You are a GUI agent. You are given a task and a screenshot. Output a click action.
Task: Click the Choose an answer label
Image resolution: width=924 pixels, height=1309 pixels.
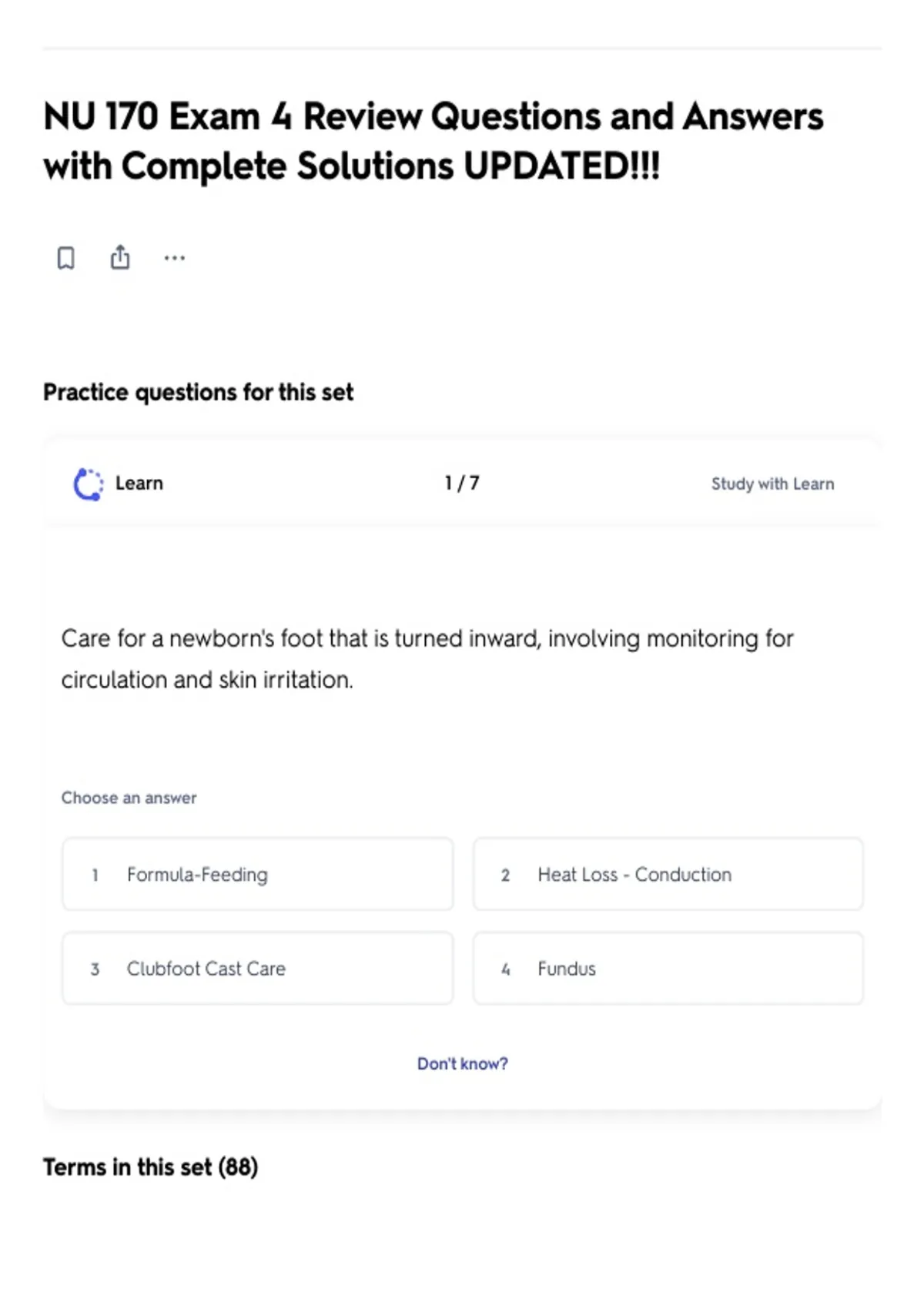(x=129, y=798)
